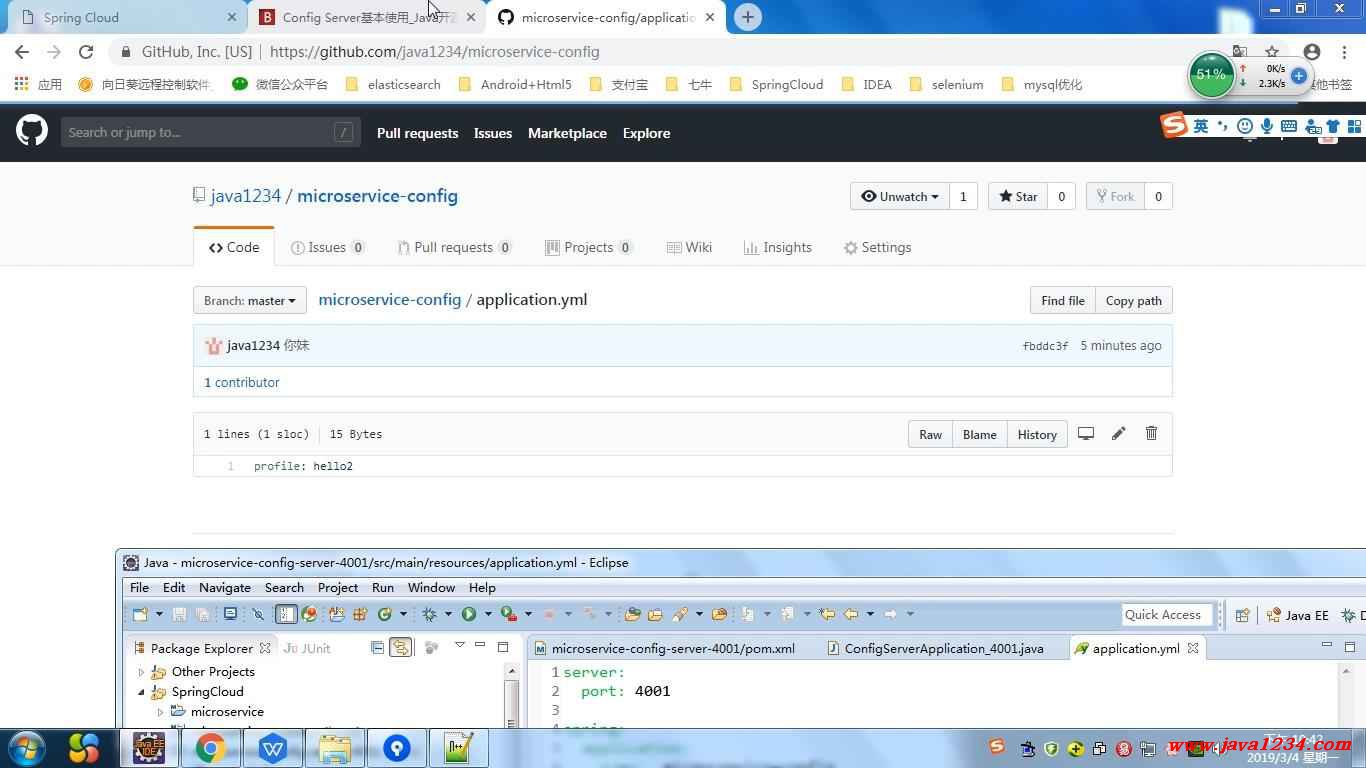Screen dimensions: 1366x768
Task: Click Run Last Tool (external tools) icon
Action: click(x=508, y=614)
